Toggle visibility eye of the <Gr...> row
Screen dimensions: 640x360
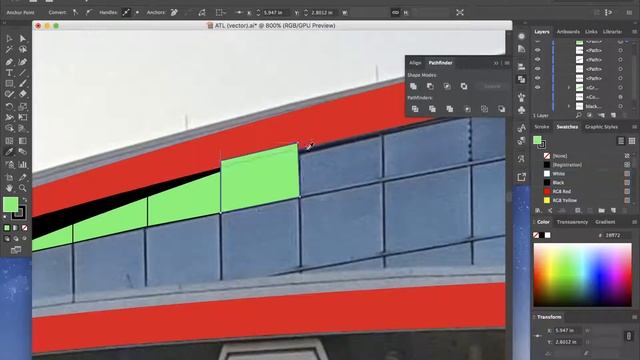(x=538, y=87)
